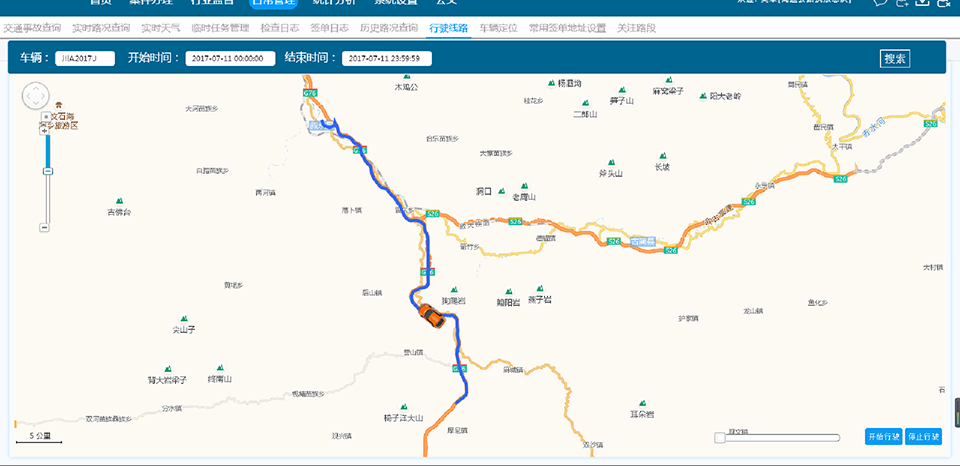
Task: Click the 朝阳岩 mountain marker icon
Action: pos(509,290)
